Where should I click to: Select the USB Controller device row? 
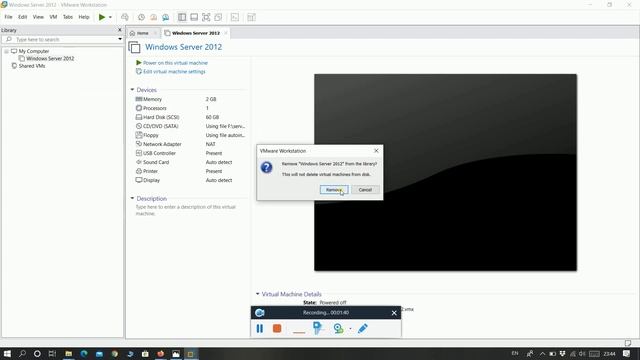click(190, 153)
